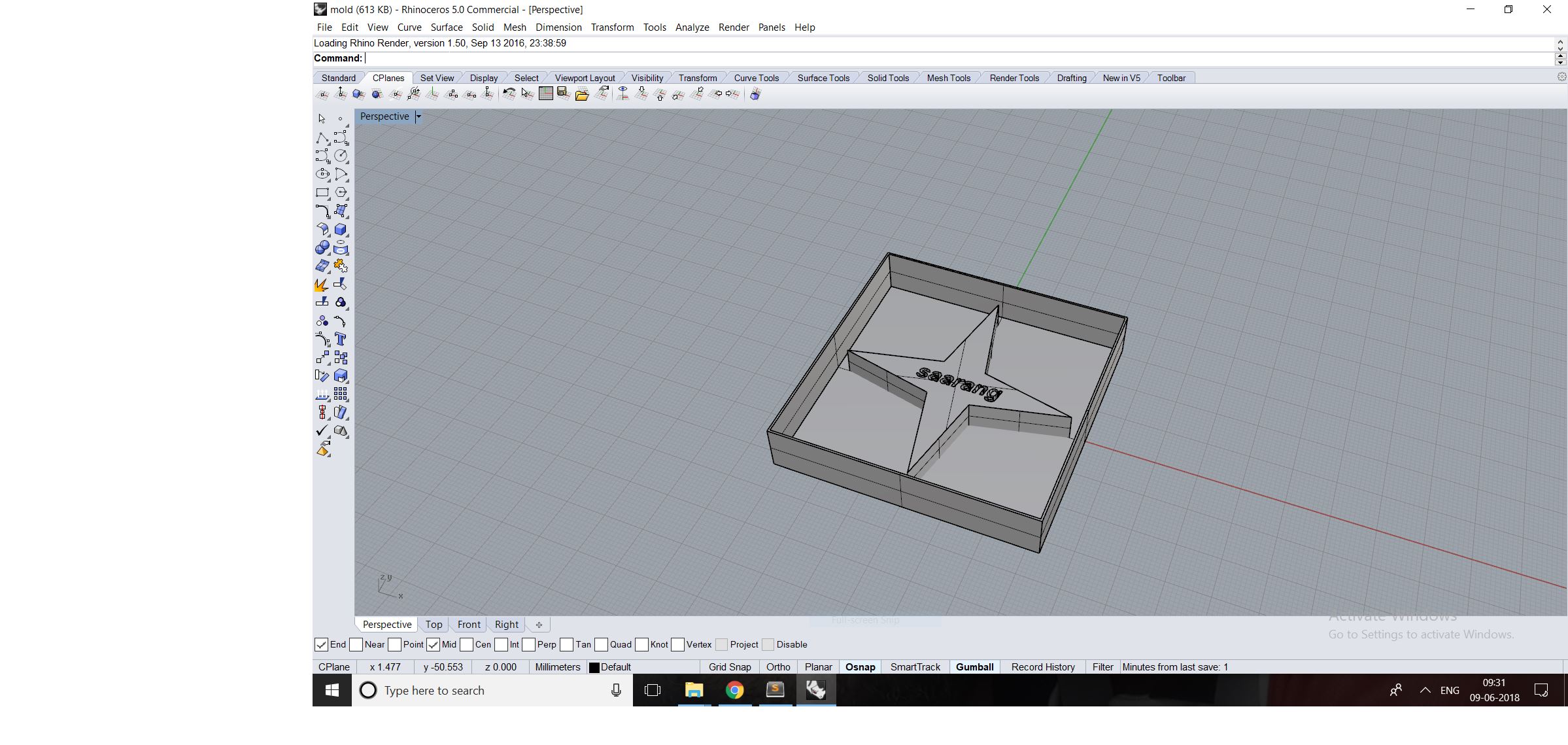Image resolution: width=1568 pixels, height=745 pixels.
Task: Select the Text object T tool
Action: 341,339
